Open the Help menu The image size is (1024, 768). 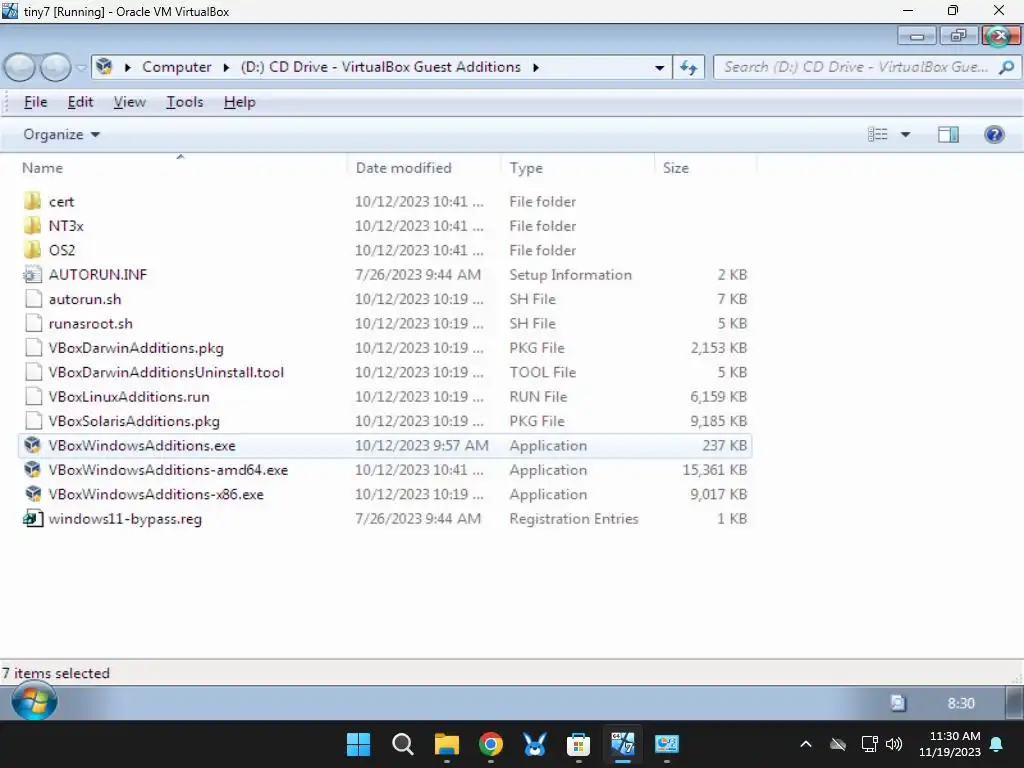(x=239, y=103)
